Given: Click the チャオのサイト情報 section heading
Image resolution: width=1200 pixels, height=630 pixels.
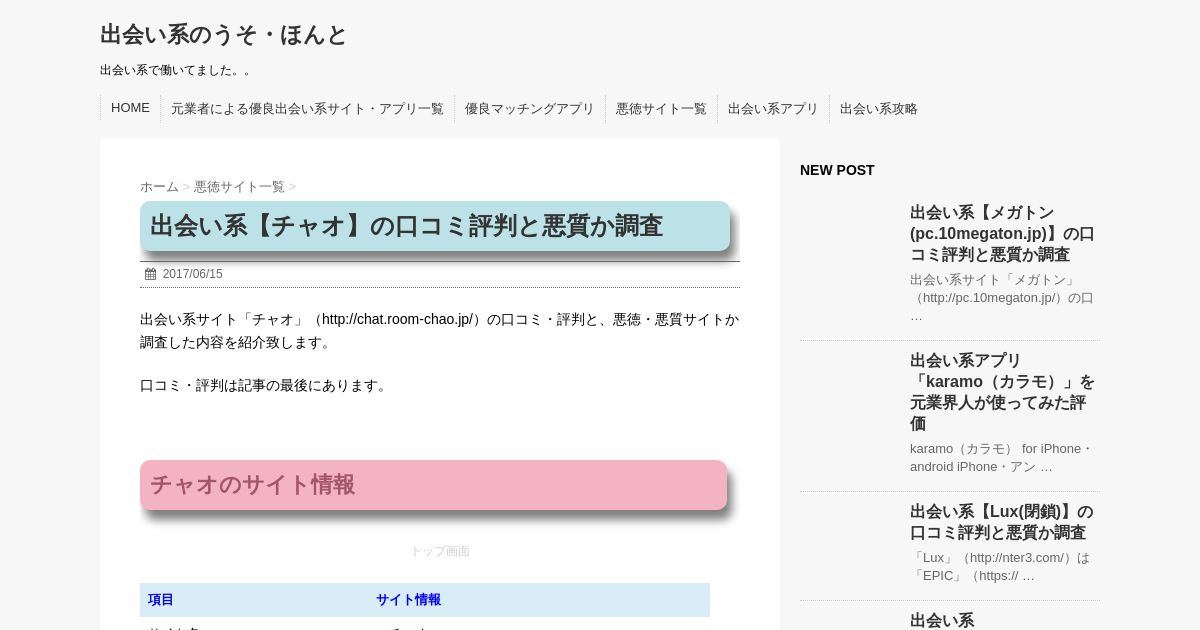Looking at the screenshot, I should [252, 485].
